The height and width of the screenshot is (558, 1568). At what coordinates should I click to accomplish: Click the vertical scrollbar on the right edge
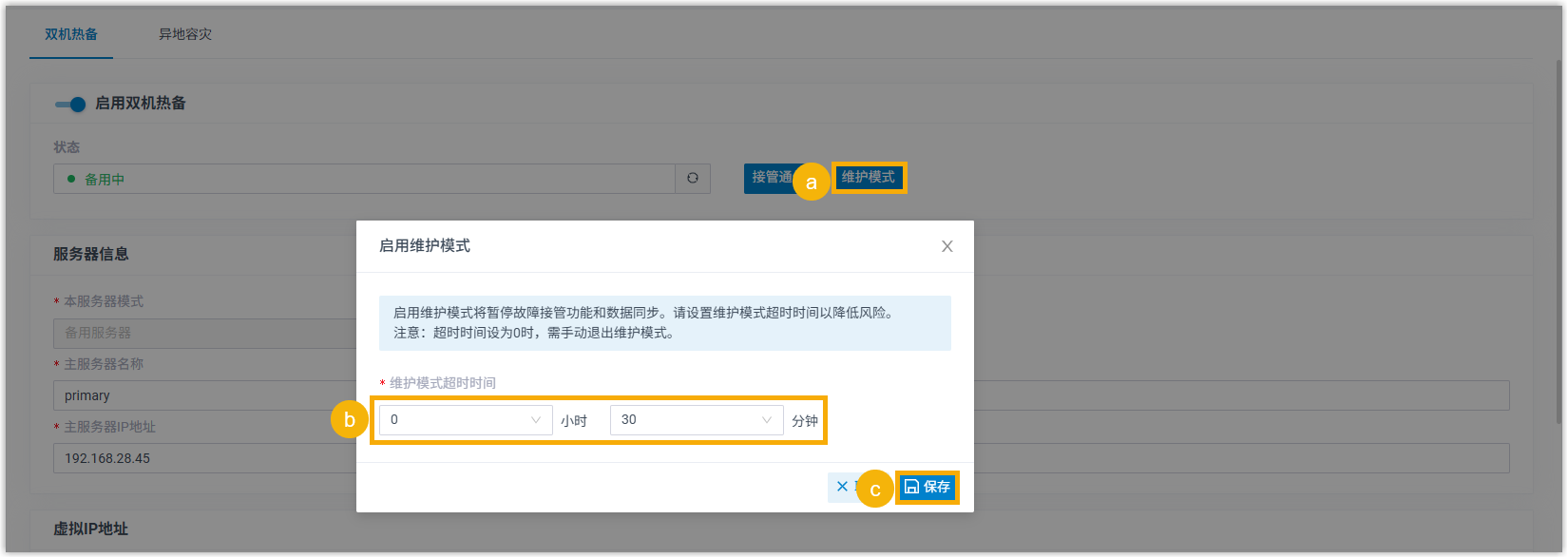click(x=1559, y=238)
